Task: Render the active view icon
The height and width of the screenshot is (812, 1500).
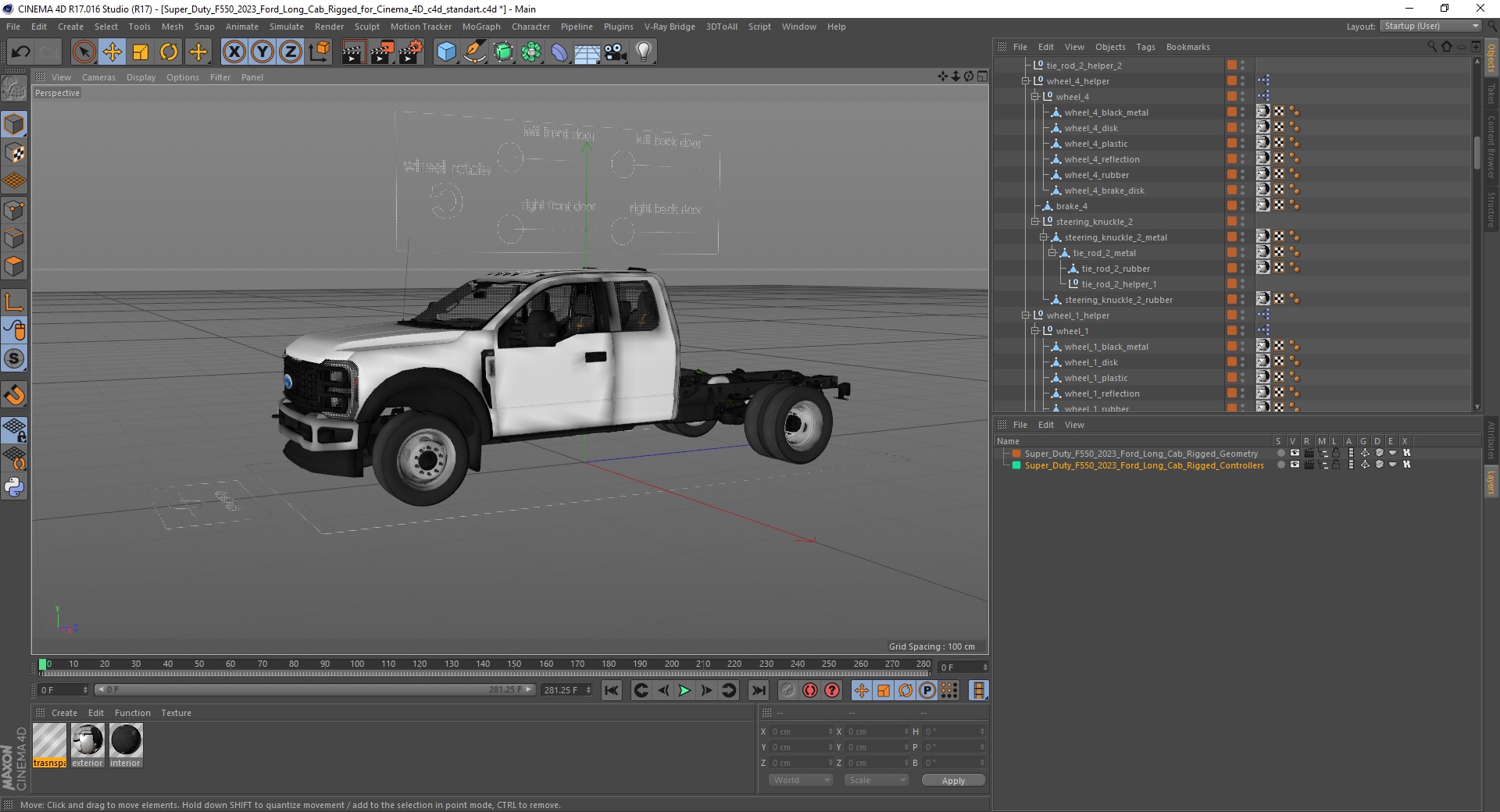Action: [353, 52]
